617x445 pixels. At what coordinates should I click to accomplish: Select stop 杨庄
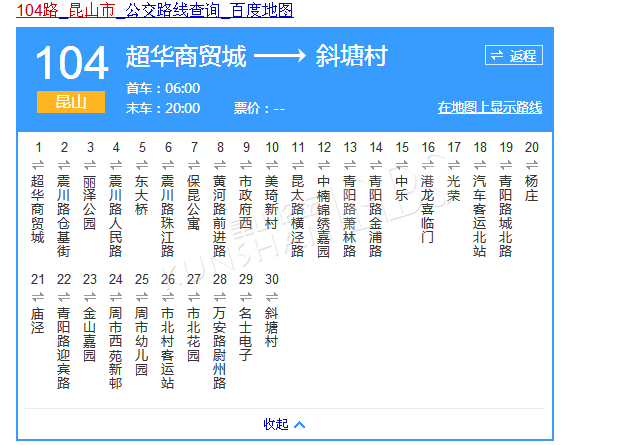pyautogui.click(x=531, y=188)
